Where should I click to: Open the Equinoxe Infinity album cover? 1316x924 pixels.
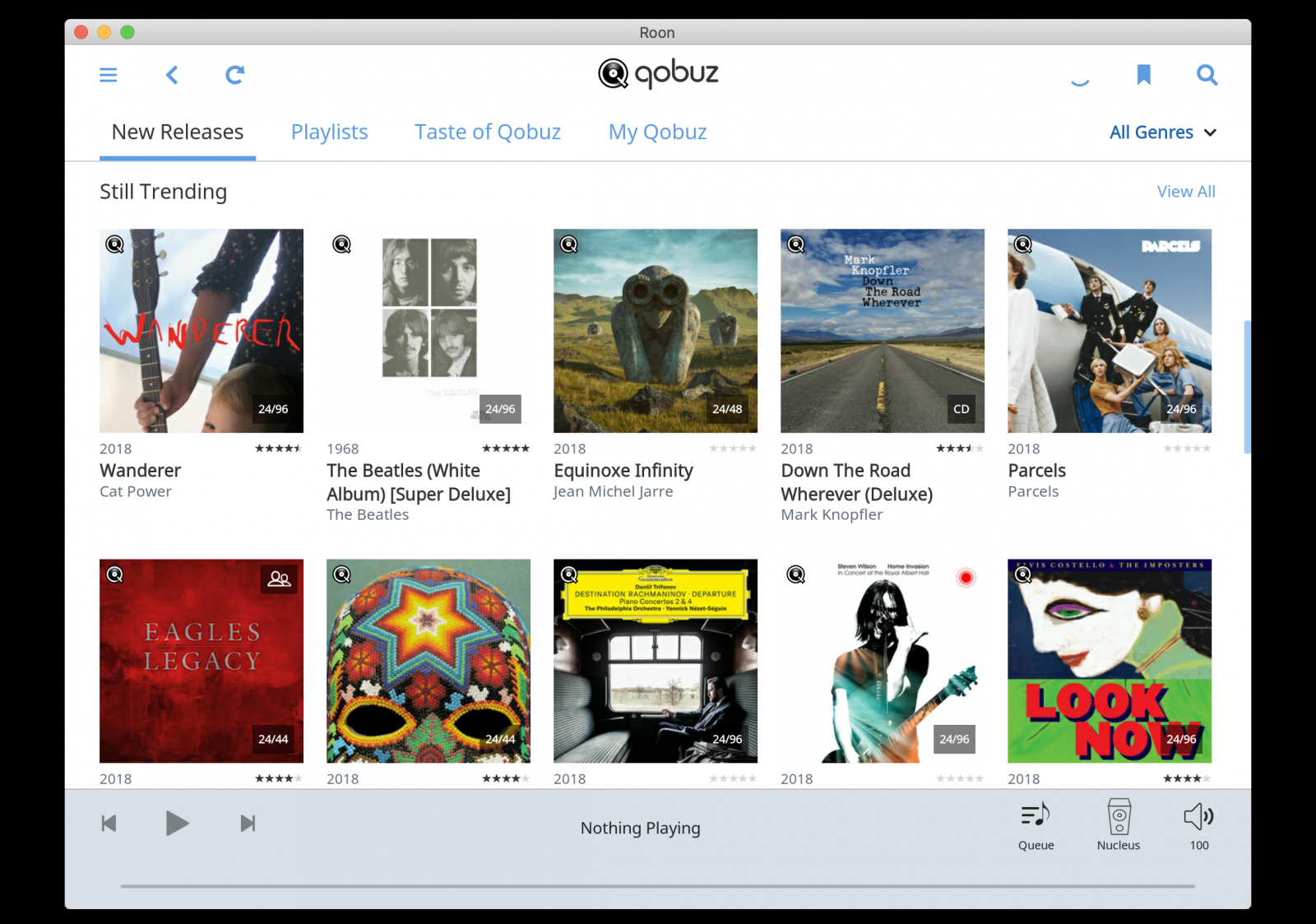click(656, 331)
